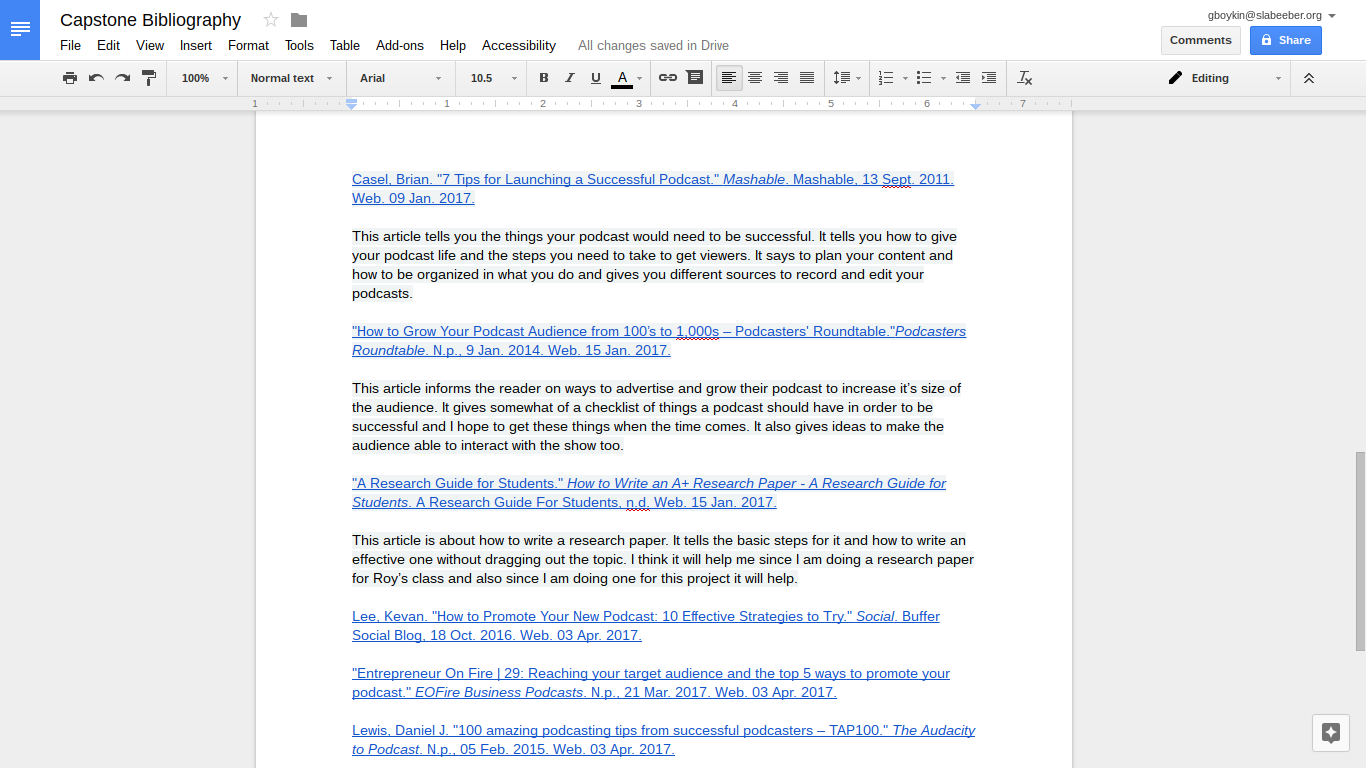Open the Editing mode dropdown

(1224, 78)
